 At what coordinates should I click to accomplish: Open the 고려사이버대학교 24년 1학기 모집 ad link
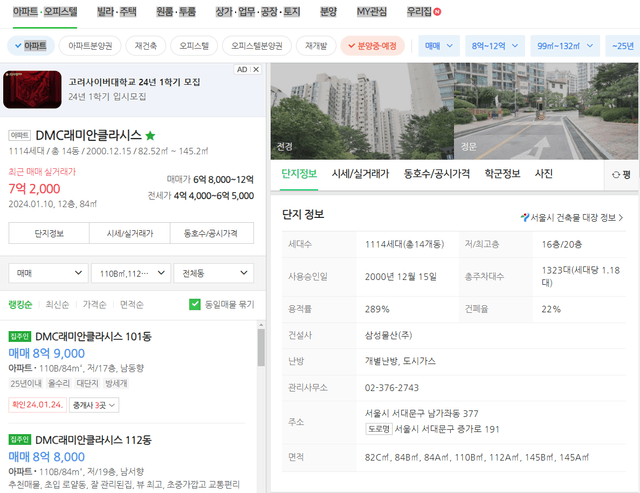tap(134, 82)
